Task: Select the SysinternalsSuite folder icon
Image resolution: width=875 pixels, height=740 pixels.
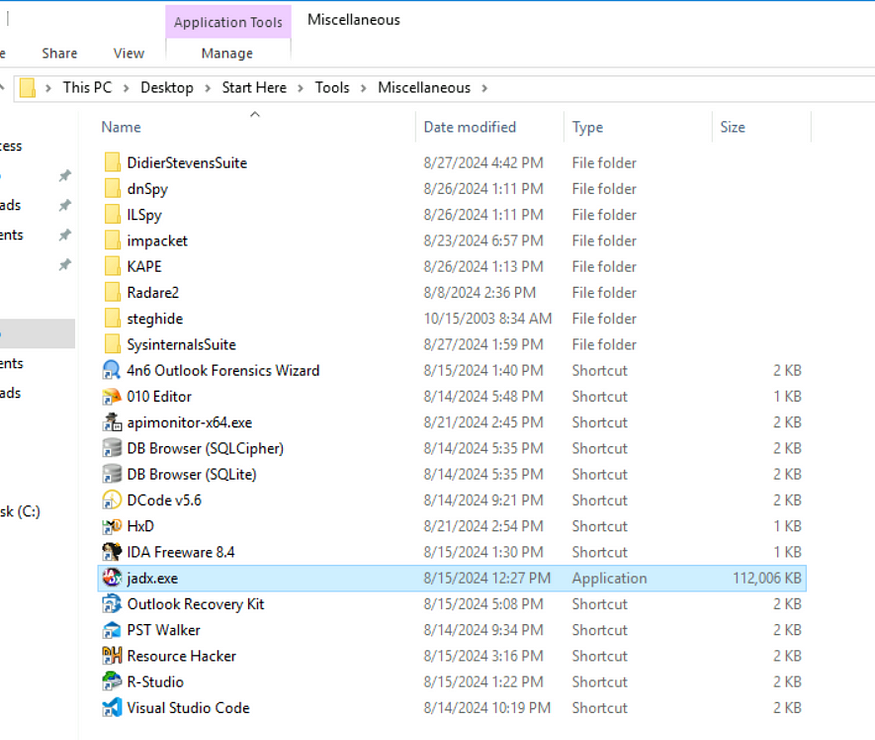Action: click(x=112, y=344)
